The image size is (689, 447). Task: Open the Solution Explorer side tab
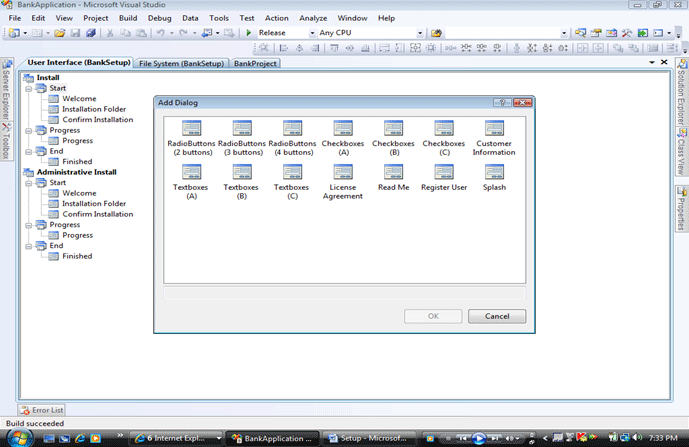coord(682,92)
